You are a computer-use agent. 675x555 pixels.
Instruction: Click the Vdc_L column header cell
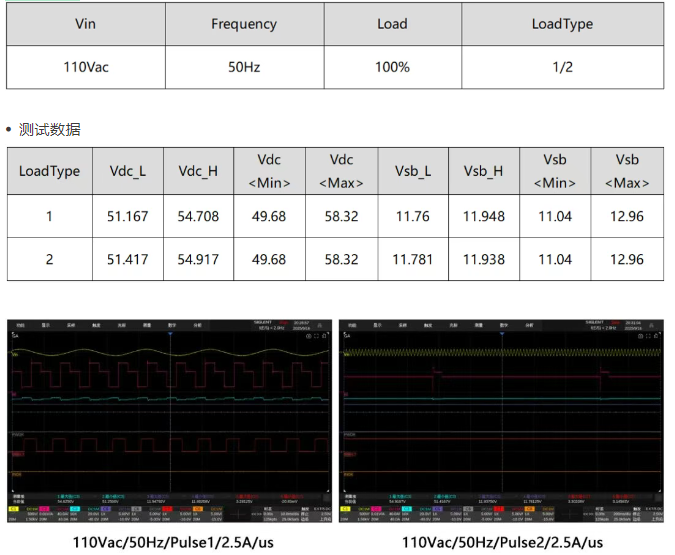tap(127, 171)
